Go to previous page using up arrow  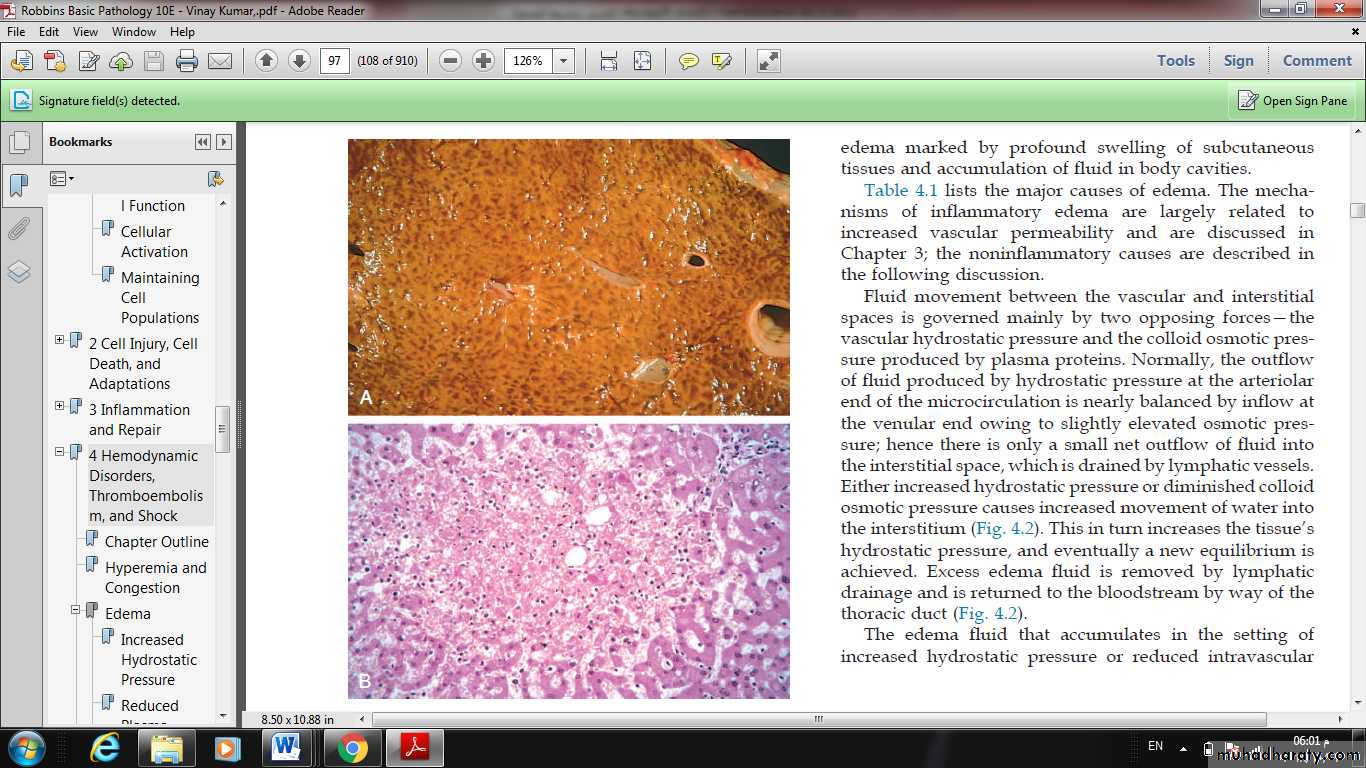(x=266, y=61)
